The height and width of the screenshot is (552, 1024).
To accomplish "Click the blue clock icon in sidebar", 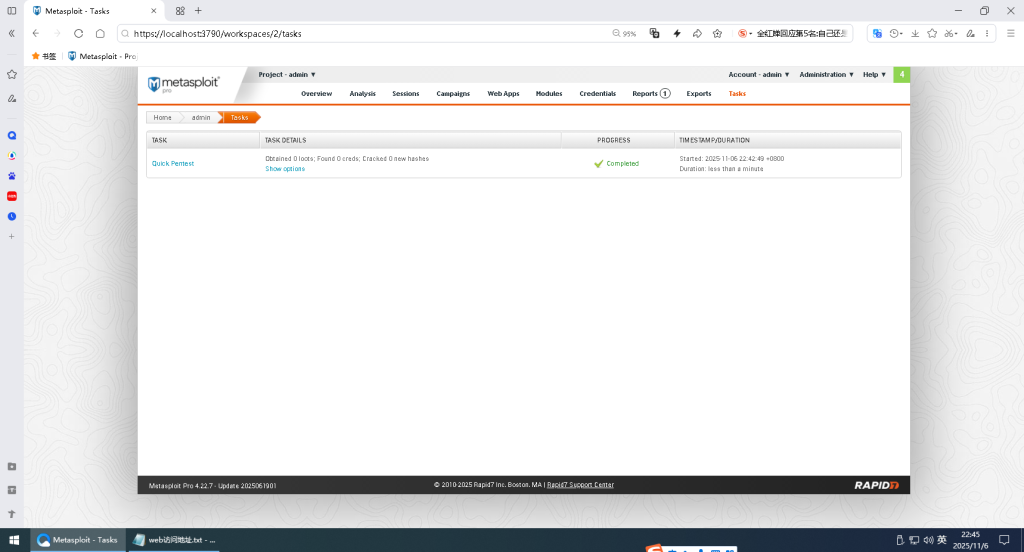I will (x=12, y=216).
